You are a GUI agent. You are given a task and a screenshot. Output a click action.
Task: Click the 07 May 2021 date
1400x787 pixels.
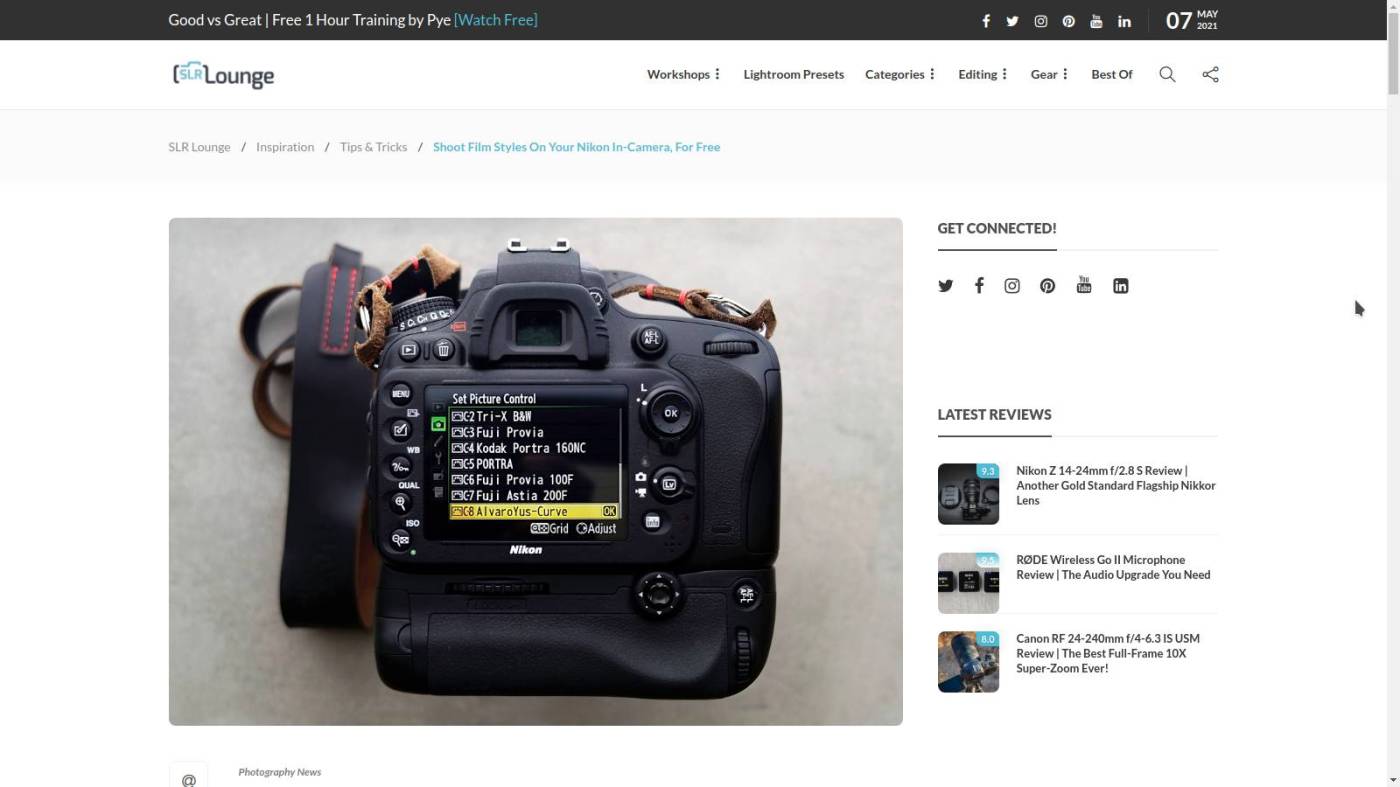click(x=1192, y=20)
